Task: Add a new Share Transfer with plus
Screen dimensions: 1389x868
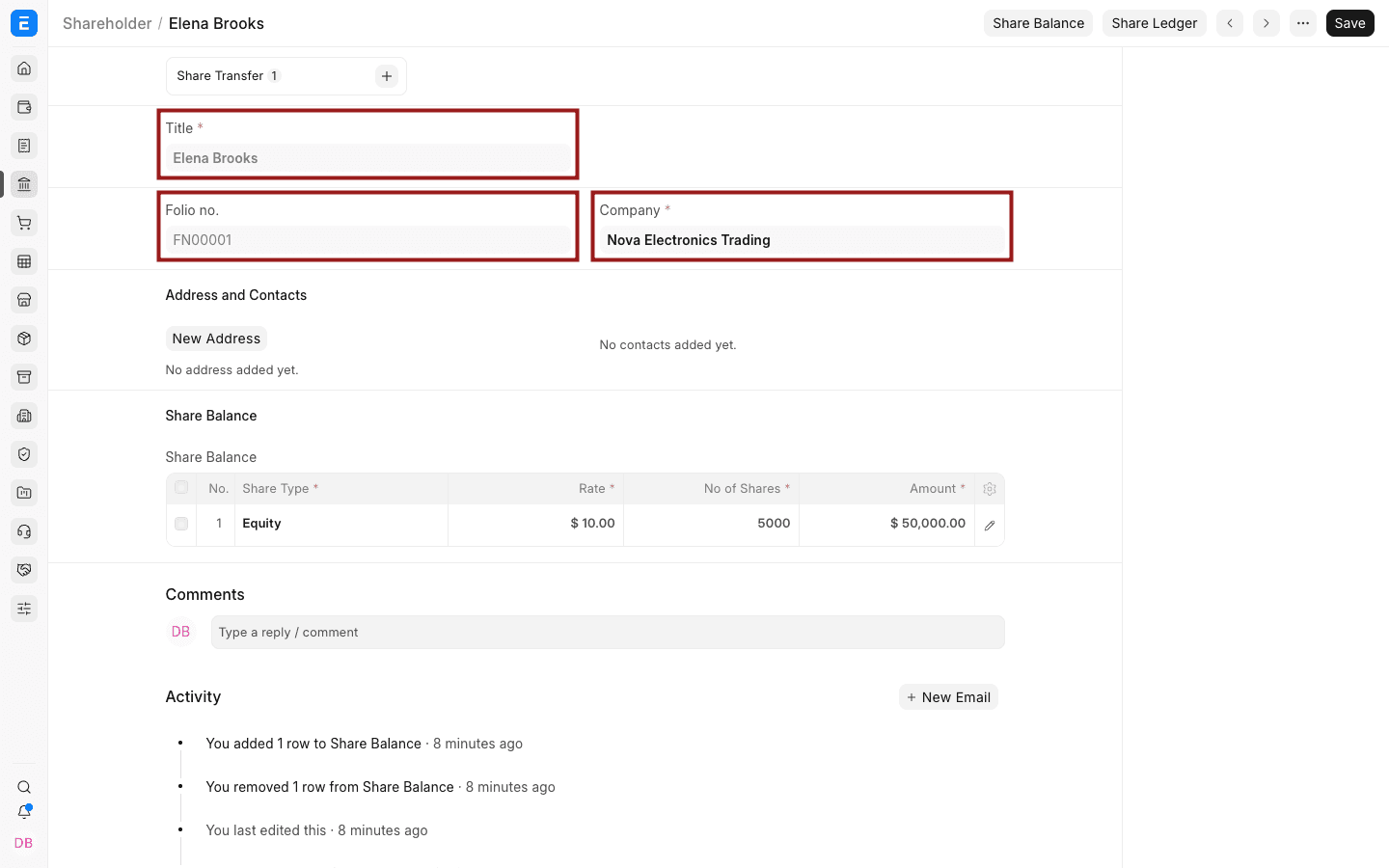Action: pyautogui.click(x=387, y=76)
